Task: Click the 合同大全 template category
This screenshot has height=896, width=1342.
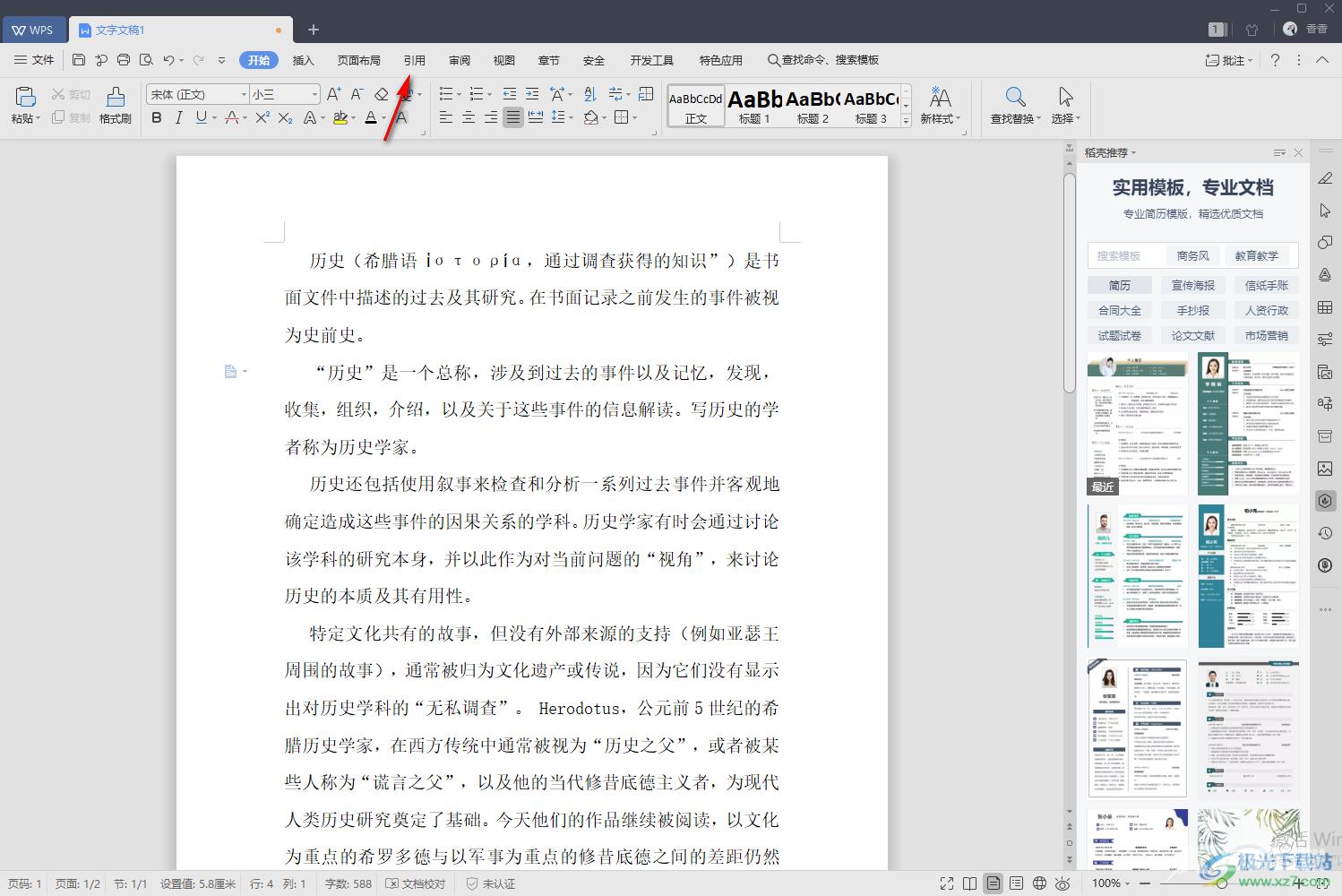Action: pos(1120,310)
